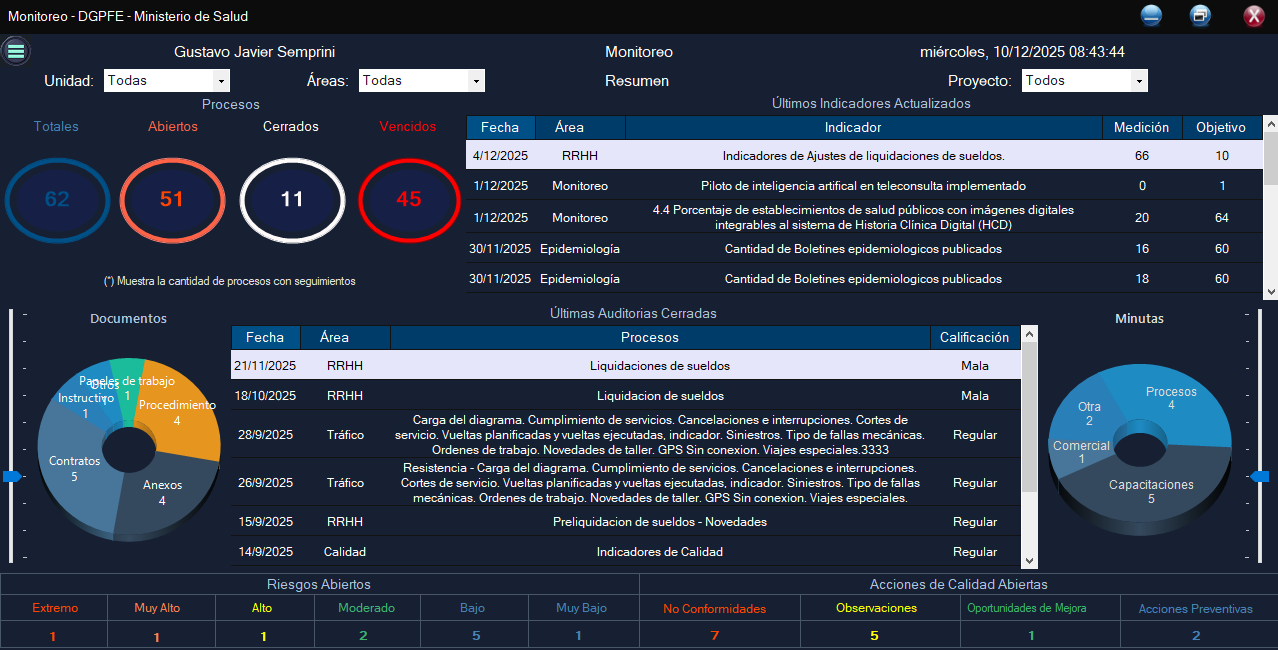Open the No Conformidades quality actions
This screenshot has width=1278, height=650.
point(714,608)
